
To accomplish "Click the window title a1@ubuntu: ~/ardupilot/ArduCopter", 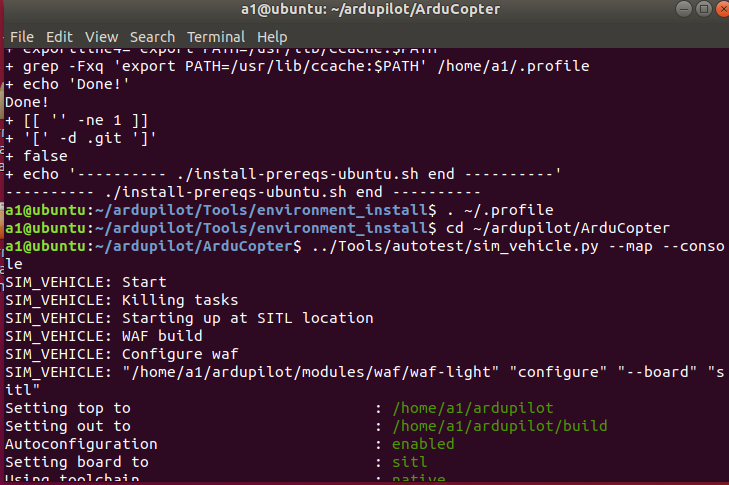I will (x=371, y=9).
